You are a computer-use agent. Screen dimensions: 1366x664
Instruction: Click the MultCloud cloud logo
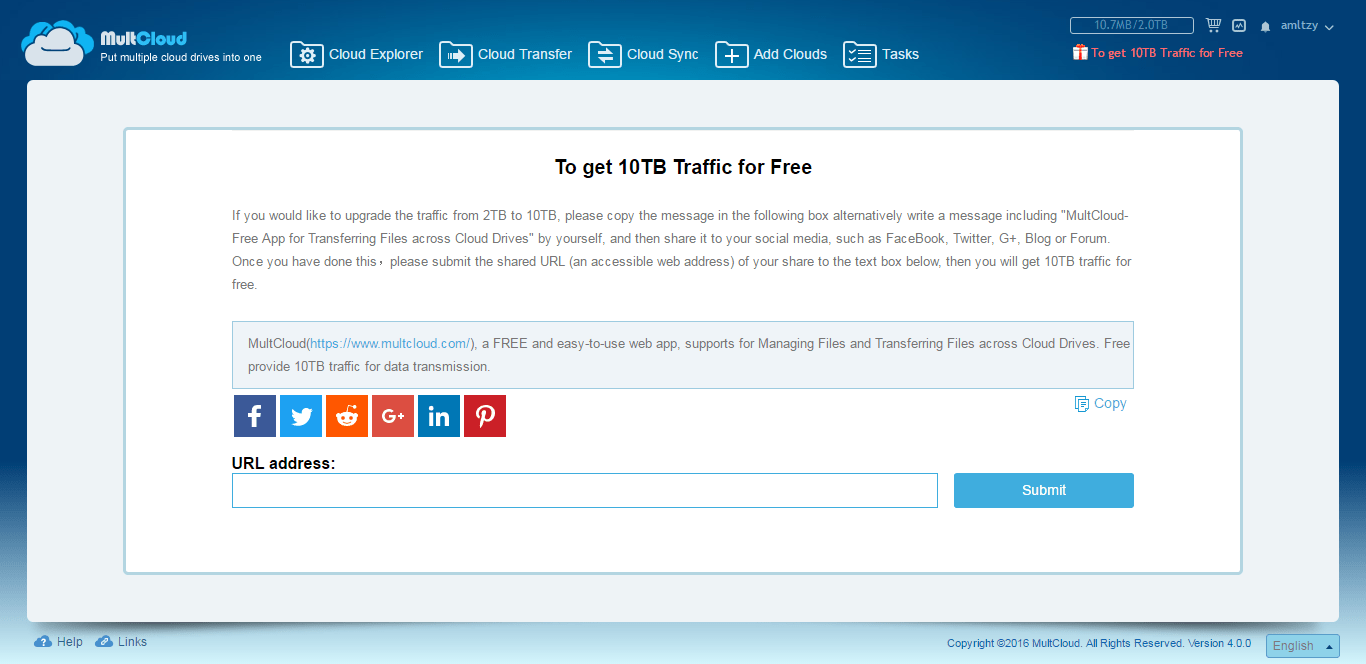coord(57,41)
